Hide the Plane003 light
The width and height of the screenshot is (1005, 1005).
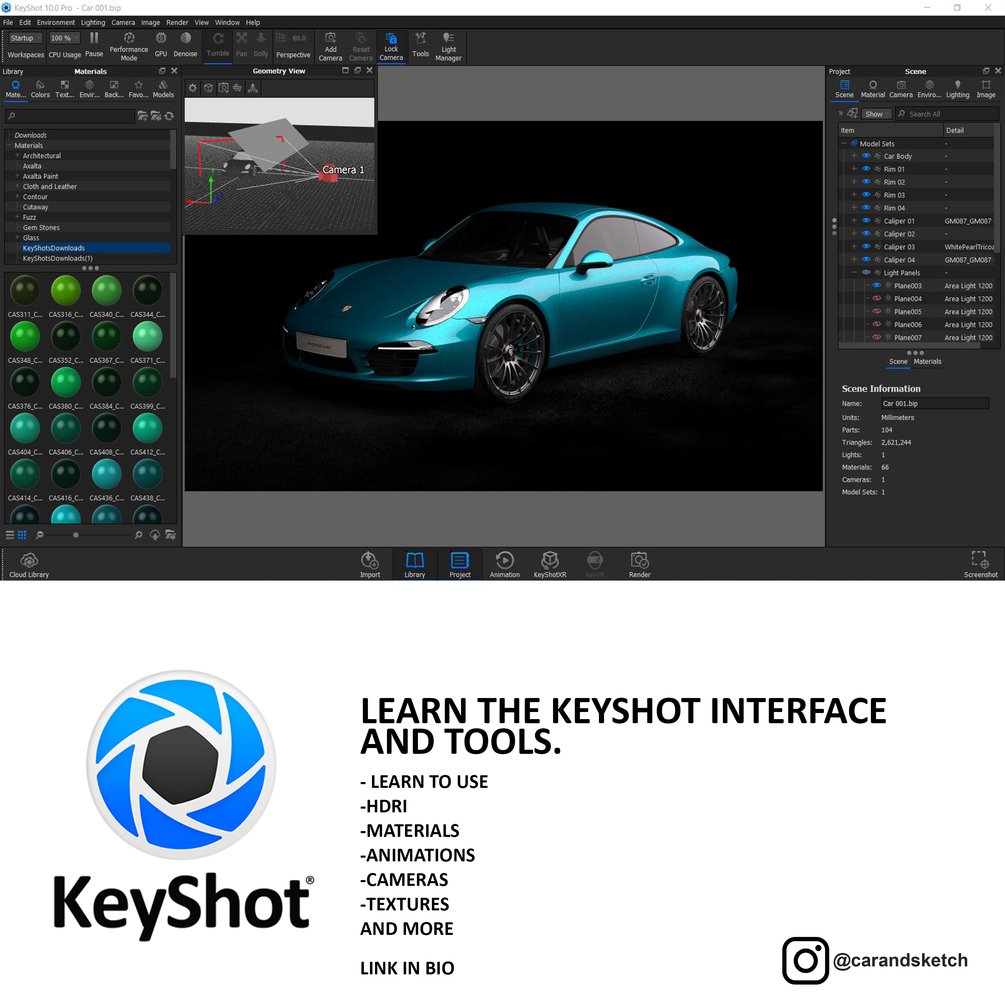(876, 285)
